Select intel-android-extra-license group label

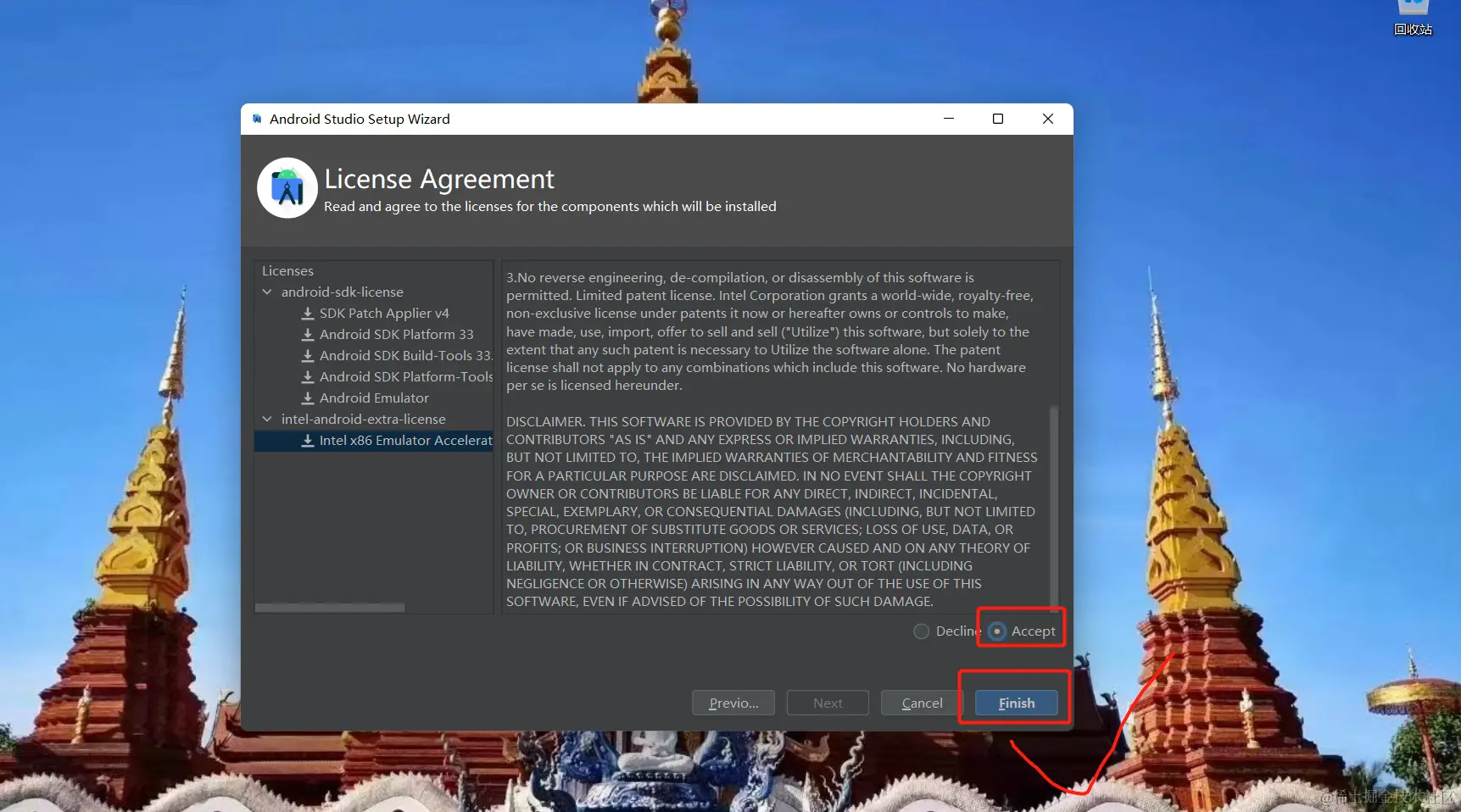click(364, 420)
